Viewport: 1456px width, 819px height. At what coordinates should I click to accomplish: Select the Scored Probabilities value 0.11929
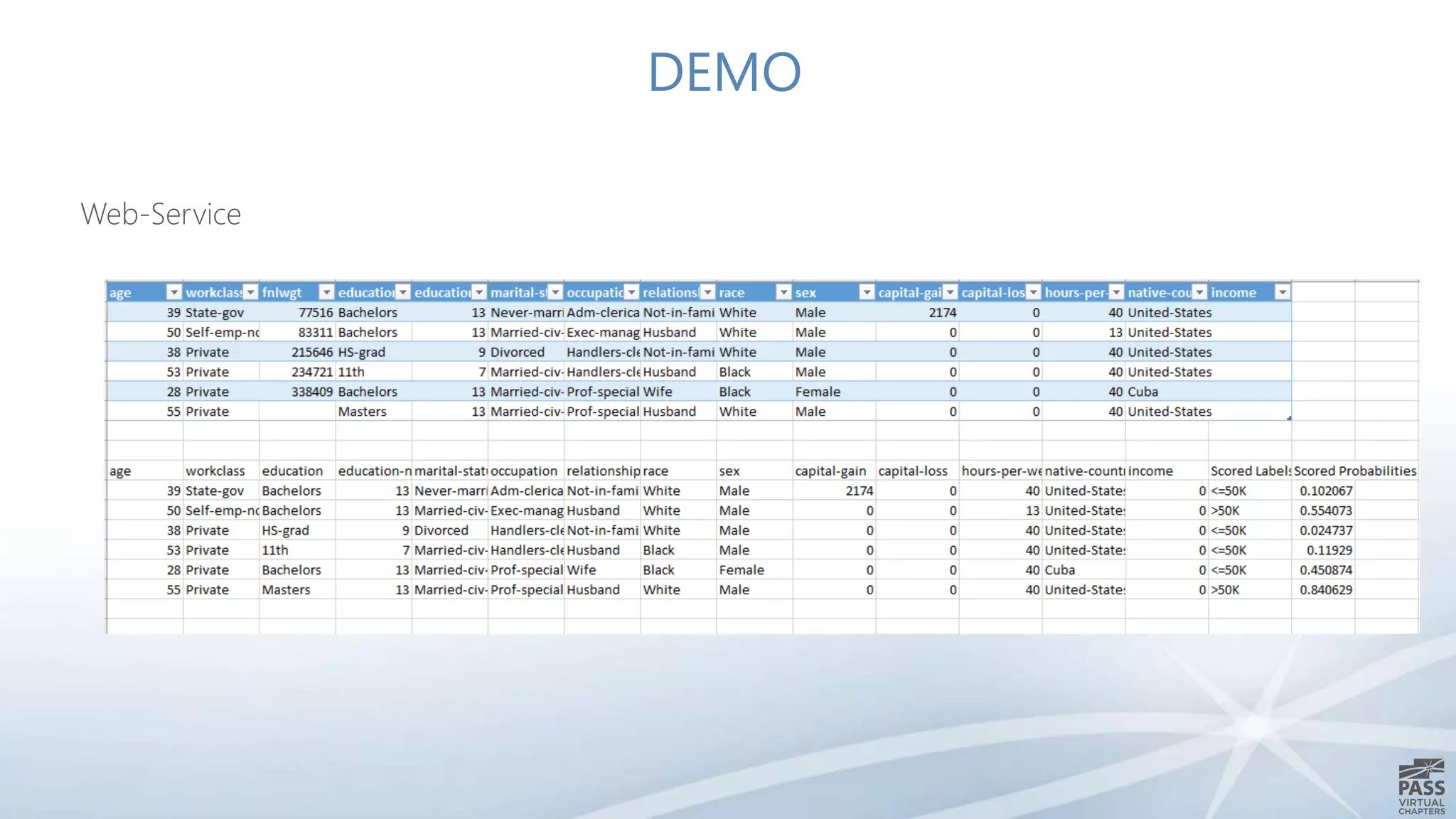coord(1323,550)
